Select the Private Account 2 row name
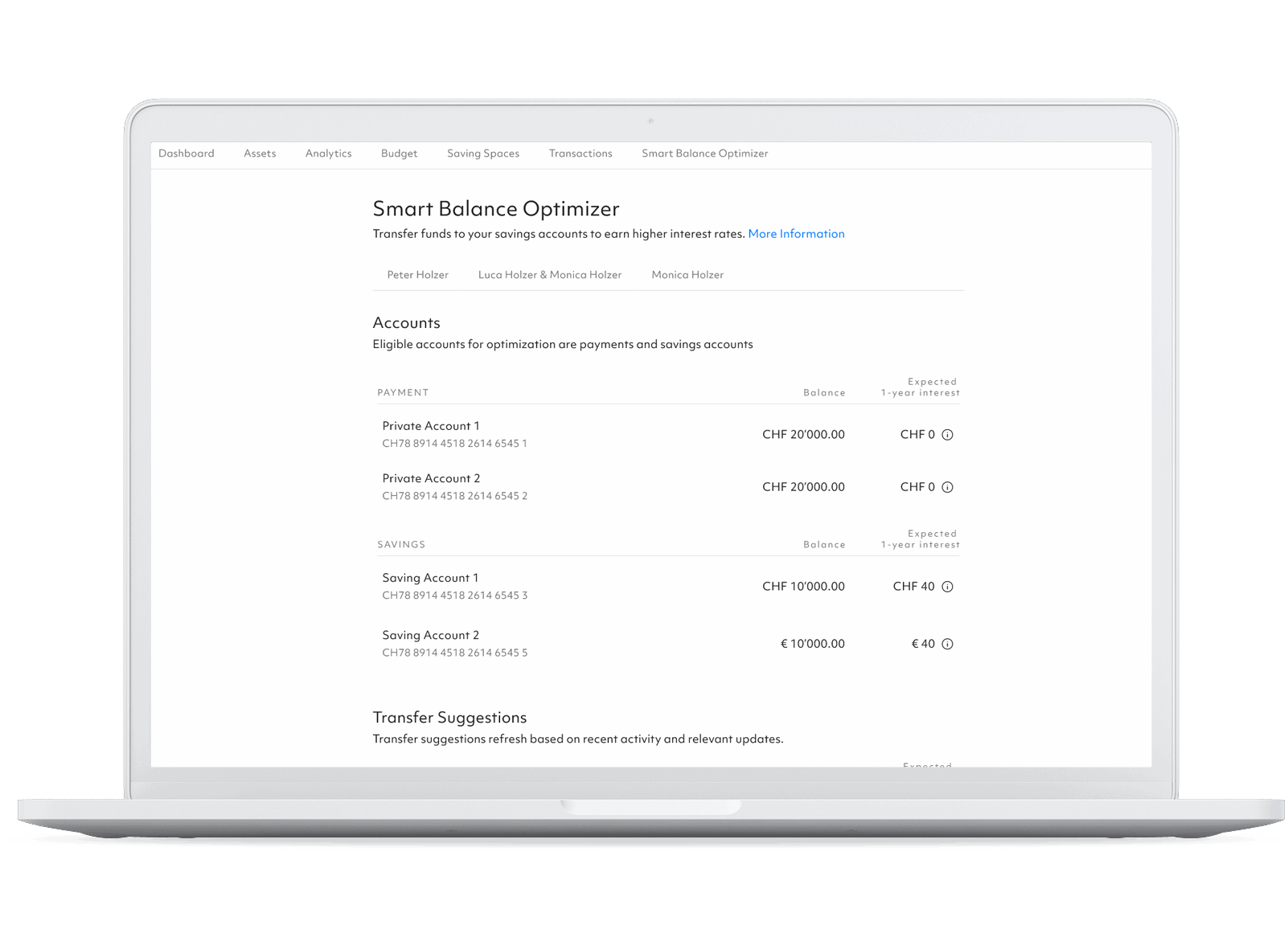Screen dimensions: 1288x950 (x=431, y=478)
